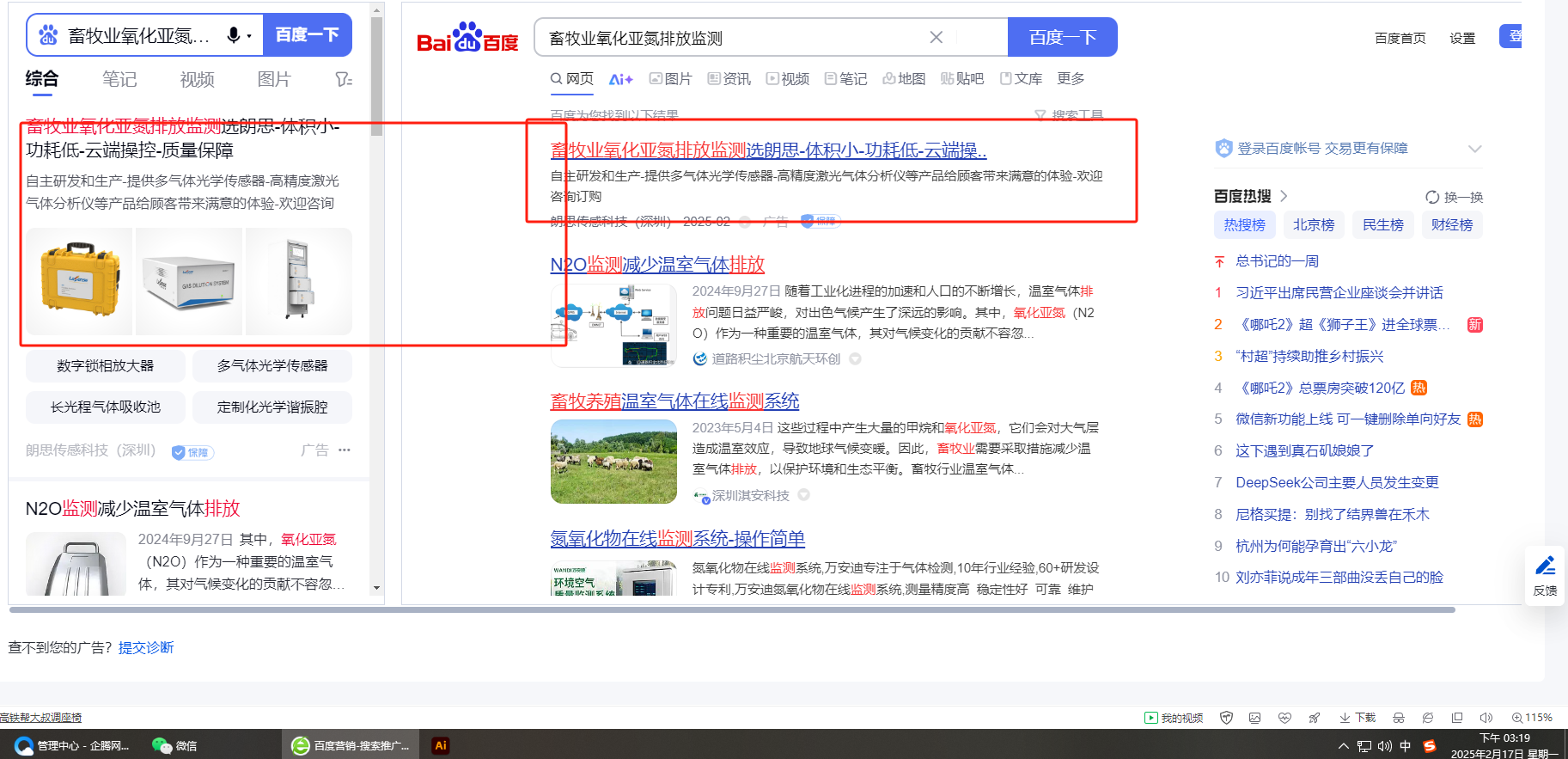
Task: Select the 财经榜 hot list tab
Action: [1452, 225]
